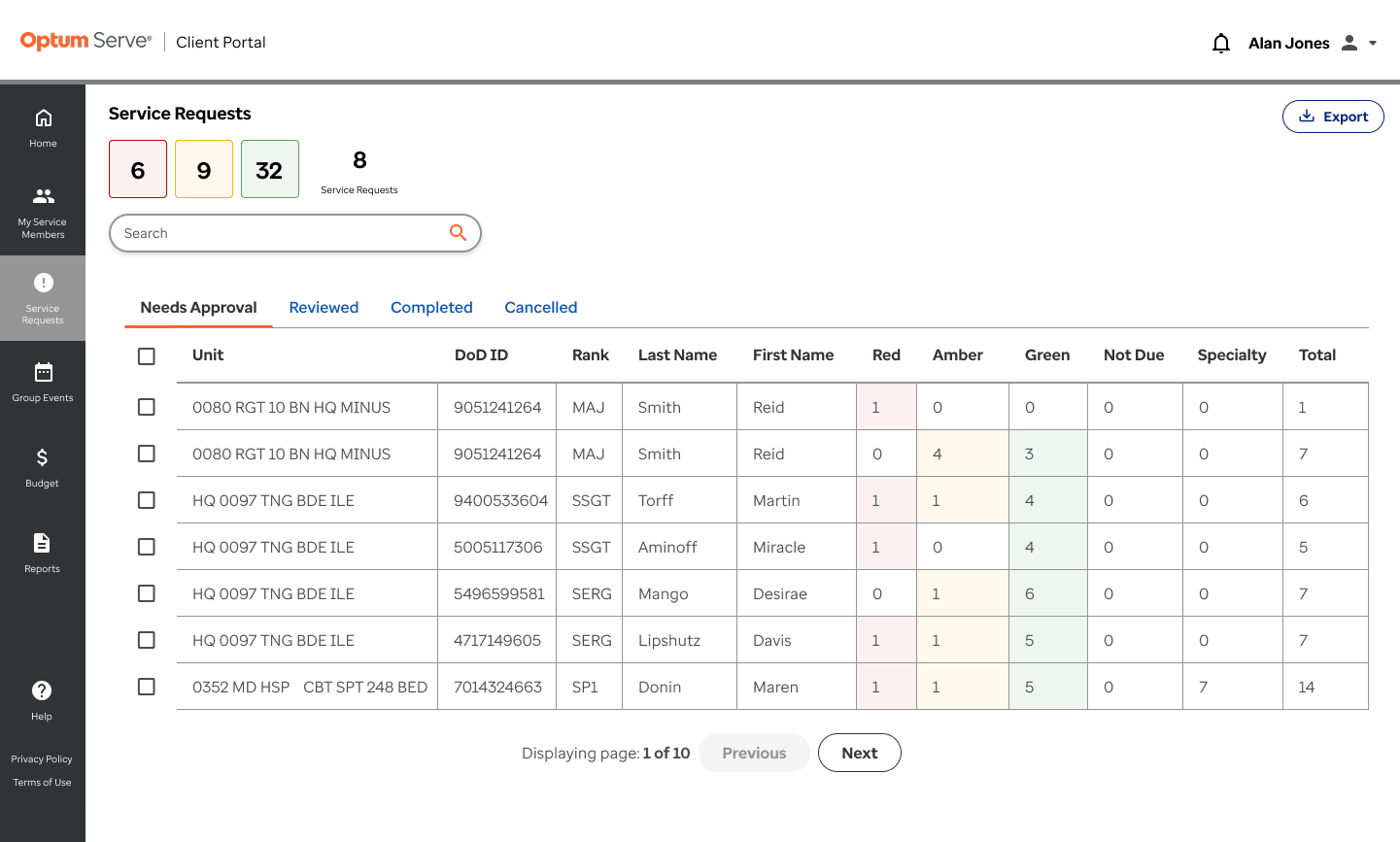The image size is (1400, 842).
Task: Toggle the select-all checkbox in the header
Action: 147,356
